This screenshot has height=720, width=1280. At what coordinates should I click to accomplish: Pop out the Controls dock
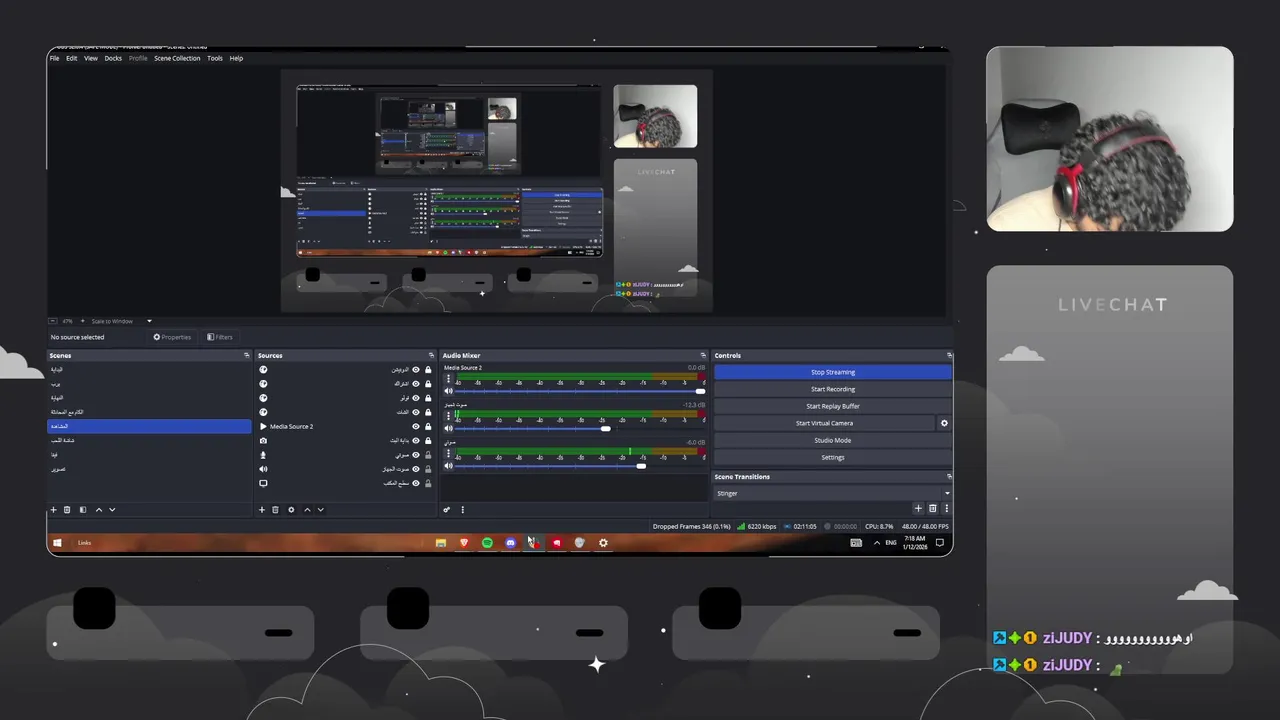coord(949,355)
